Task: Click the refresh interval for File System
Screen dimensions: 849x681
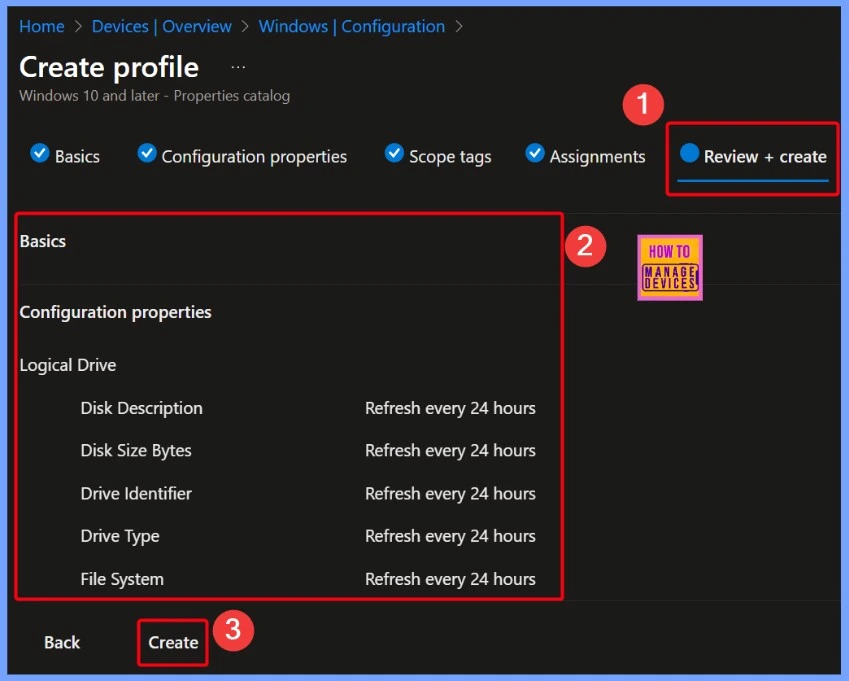Action: tap(450, 579)
